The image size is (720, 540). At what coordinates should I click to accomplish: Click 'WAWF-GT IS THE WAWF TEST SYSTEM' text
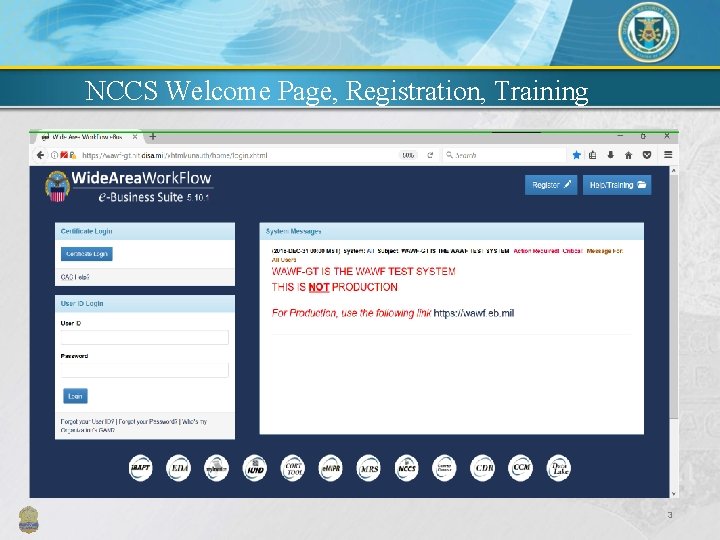(x=364, y=271)
